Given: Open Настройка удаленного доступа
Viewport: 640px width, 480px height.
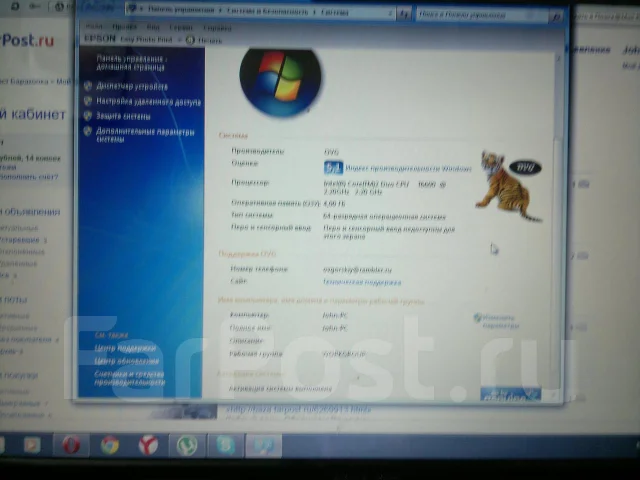Looking at the screenshot, I should [x=149, y=102].
